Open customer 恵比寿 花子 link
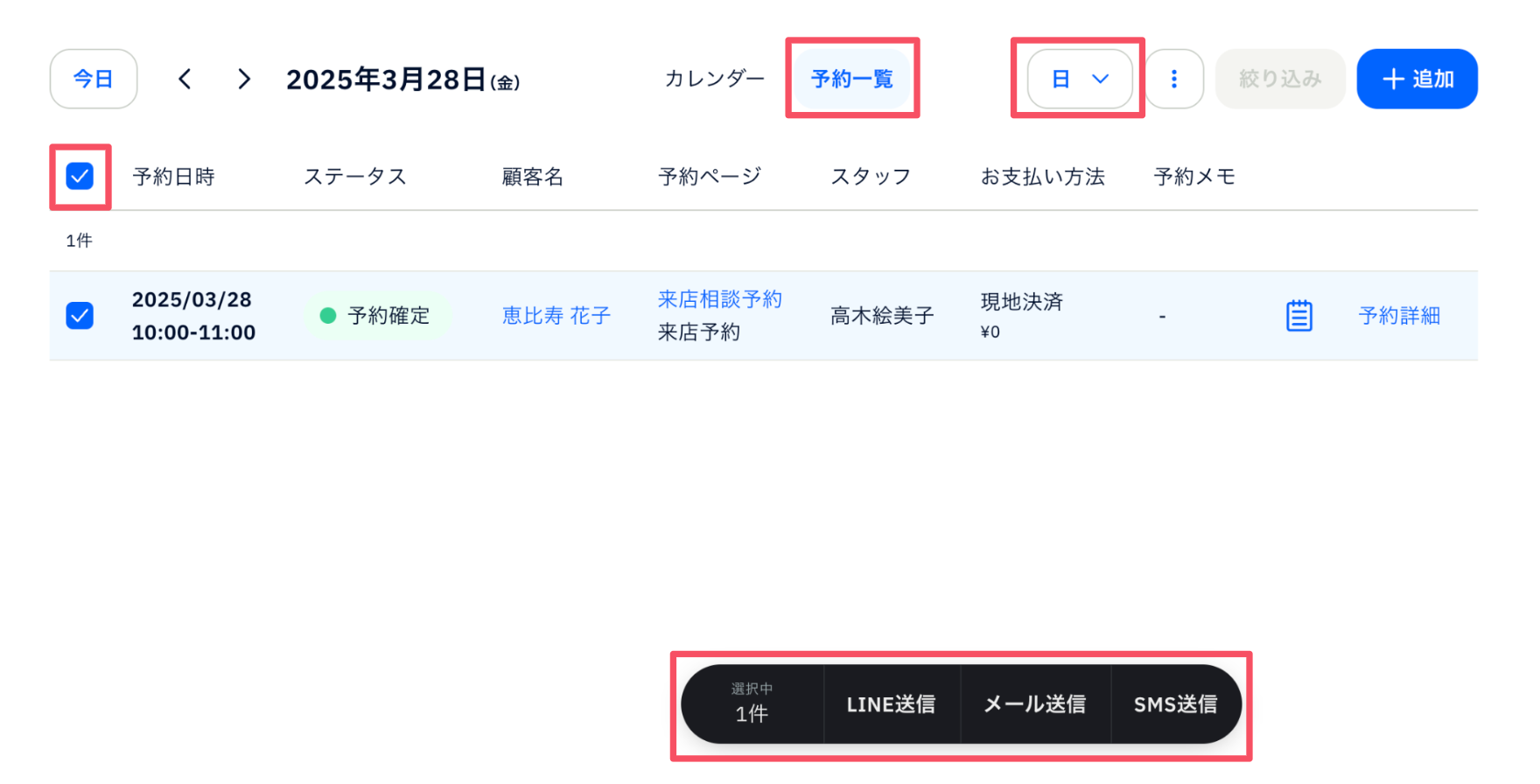Image resolution: width=1540 pixels, height=784 pixels. pos(556,316)
